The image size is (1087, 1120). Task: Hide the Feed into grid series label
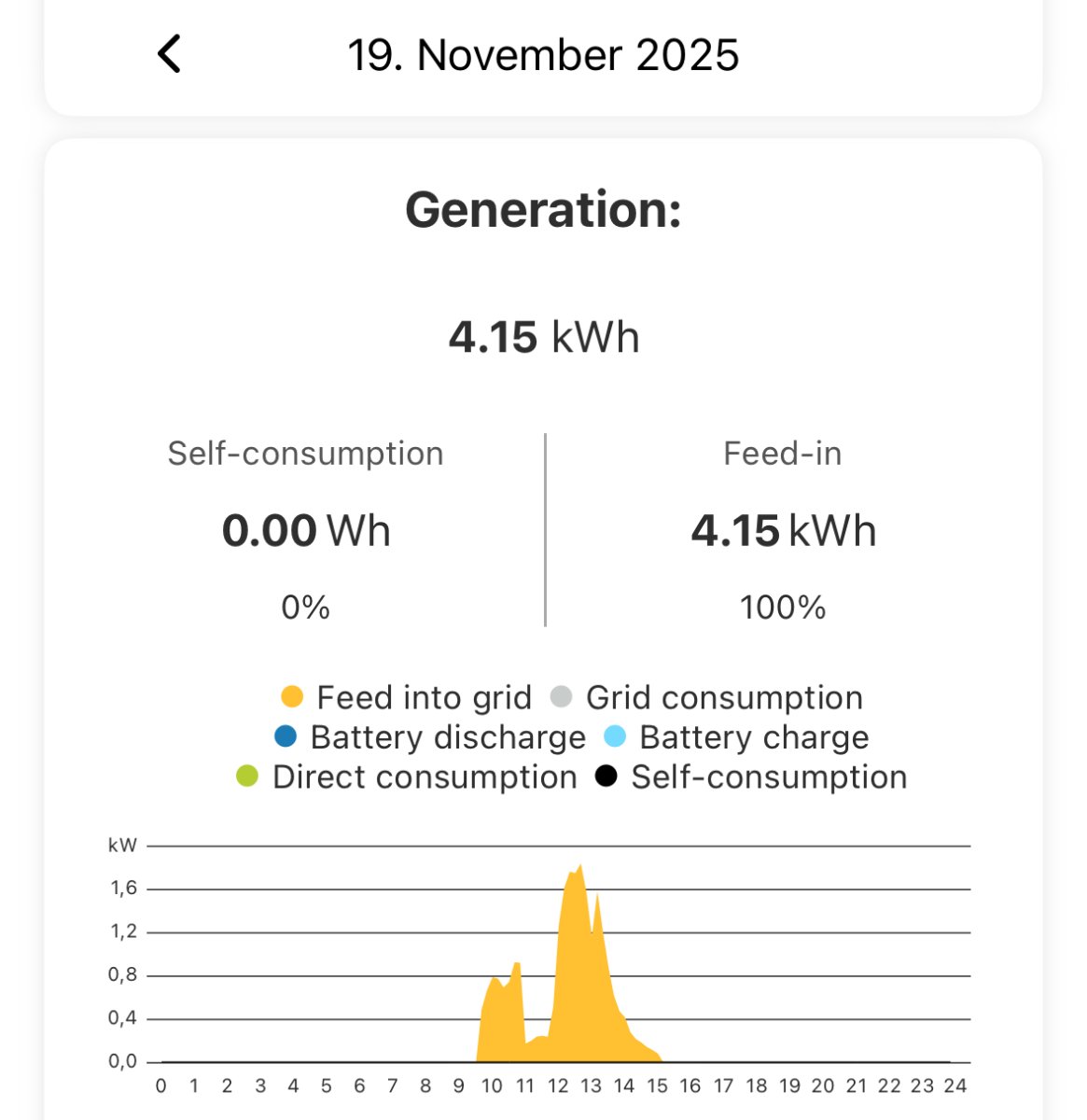tap(424, 697)
